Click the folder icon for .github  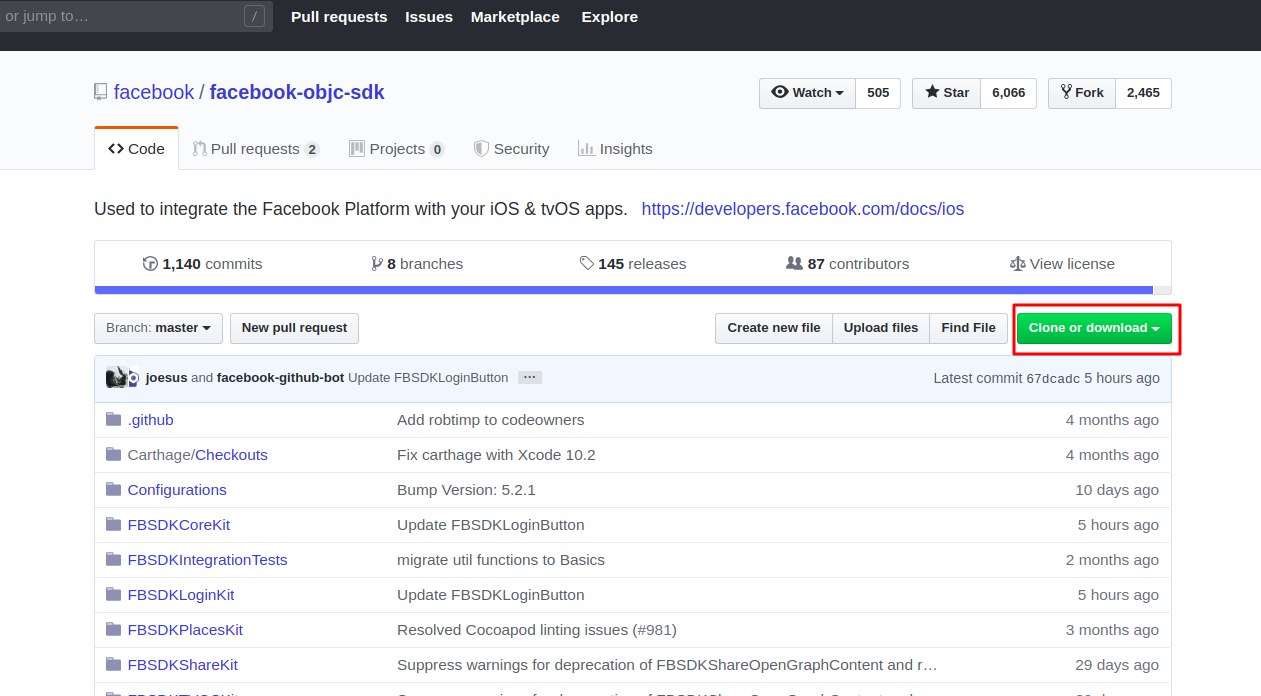(113, 420)
